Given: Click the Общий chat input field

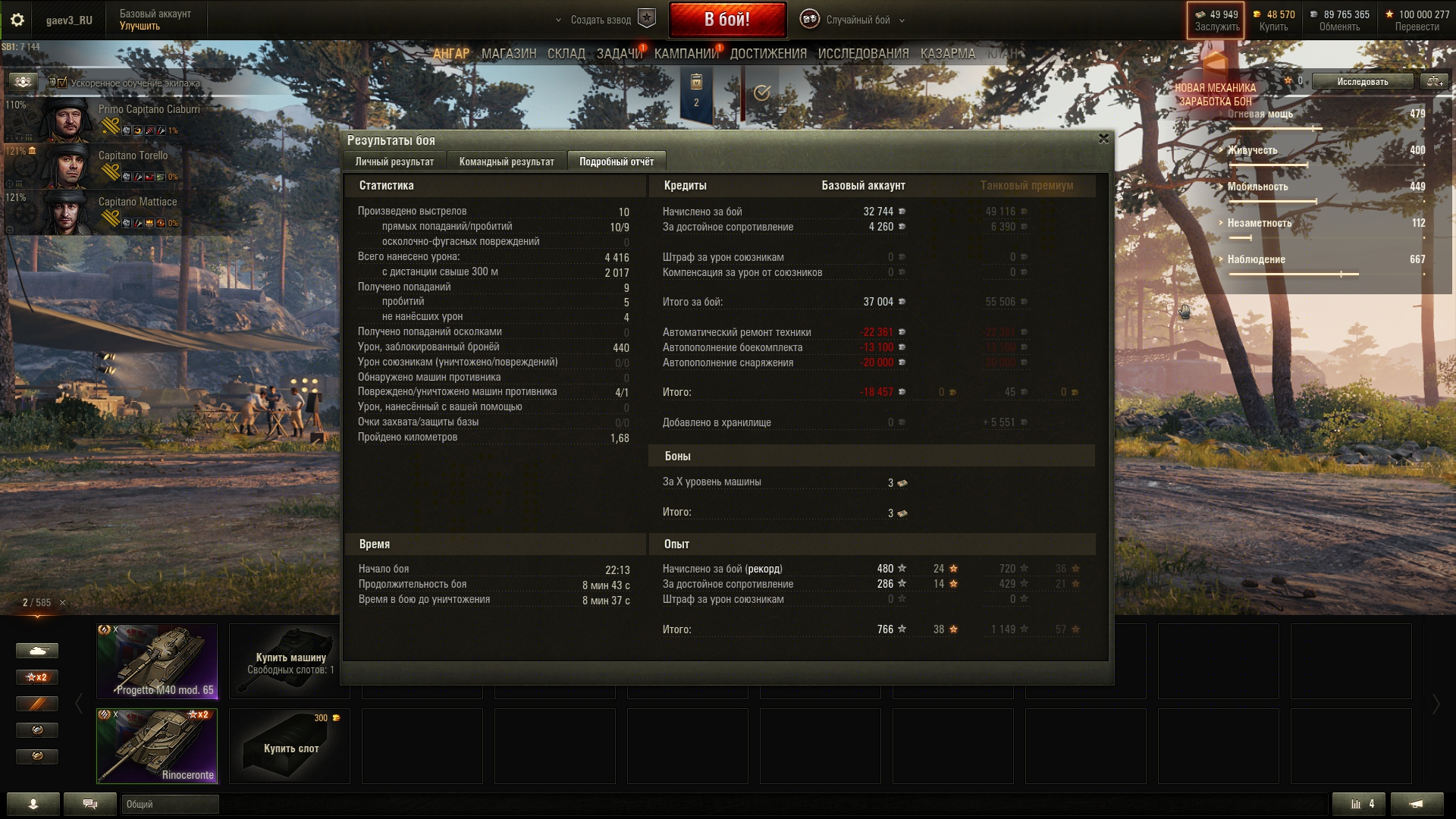Looking at the screenshot, I should 170,804.
